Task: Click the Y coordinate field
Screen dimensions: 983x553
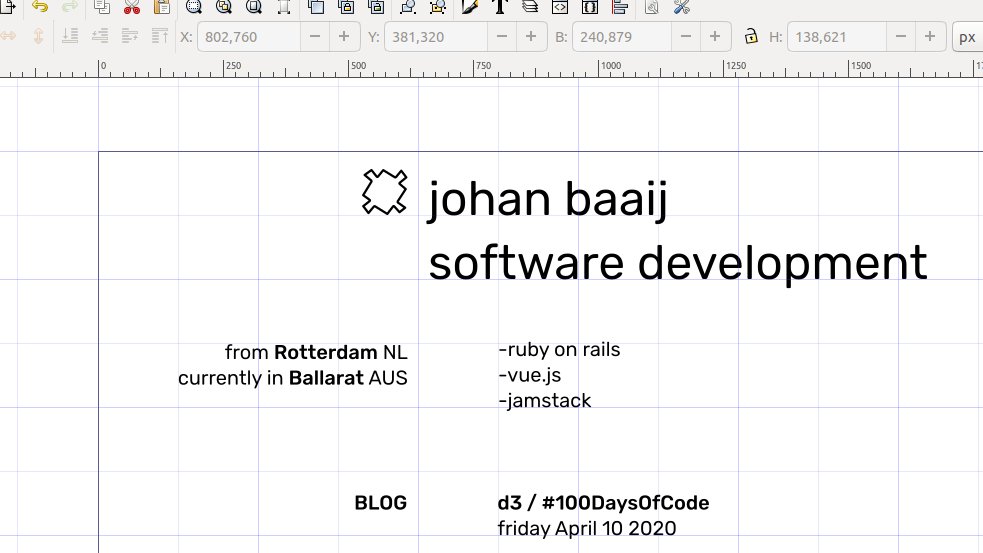Action: (436, 37)
